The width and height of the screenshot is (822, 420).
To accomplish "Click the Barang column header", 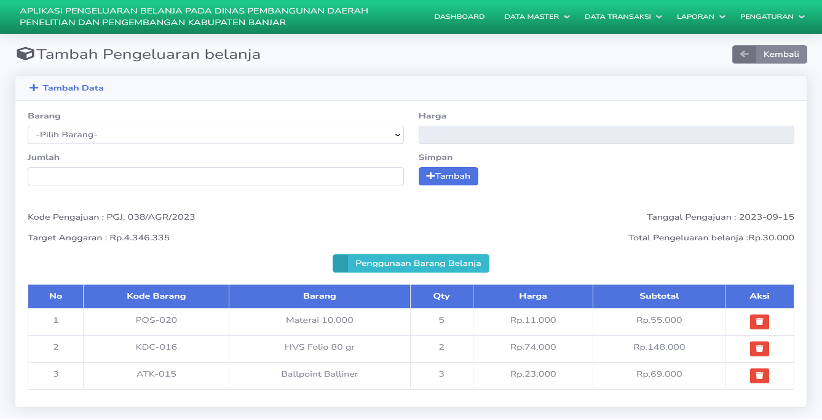I will point(319,296).
